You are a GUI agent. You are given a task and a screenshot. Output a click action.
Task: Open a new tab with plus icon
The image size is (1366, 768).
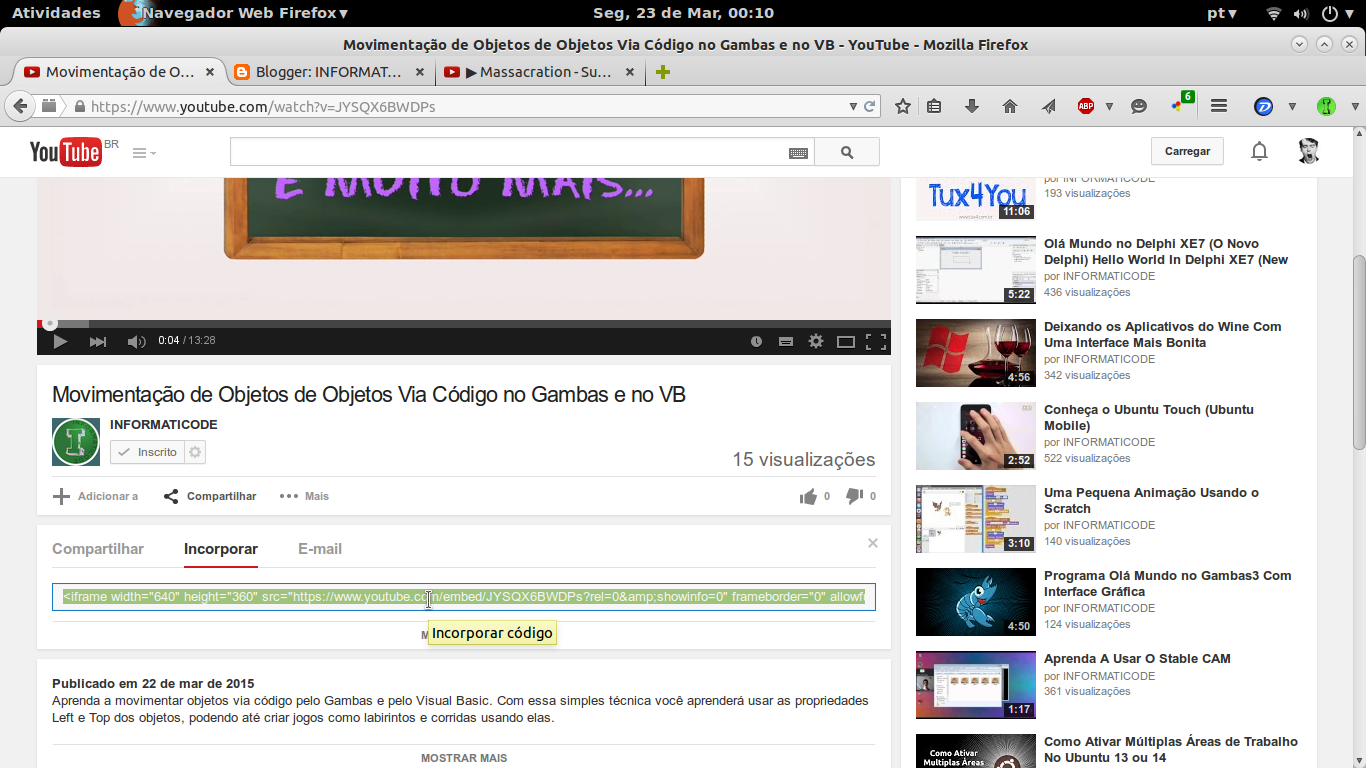coord(662,72)
